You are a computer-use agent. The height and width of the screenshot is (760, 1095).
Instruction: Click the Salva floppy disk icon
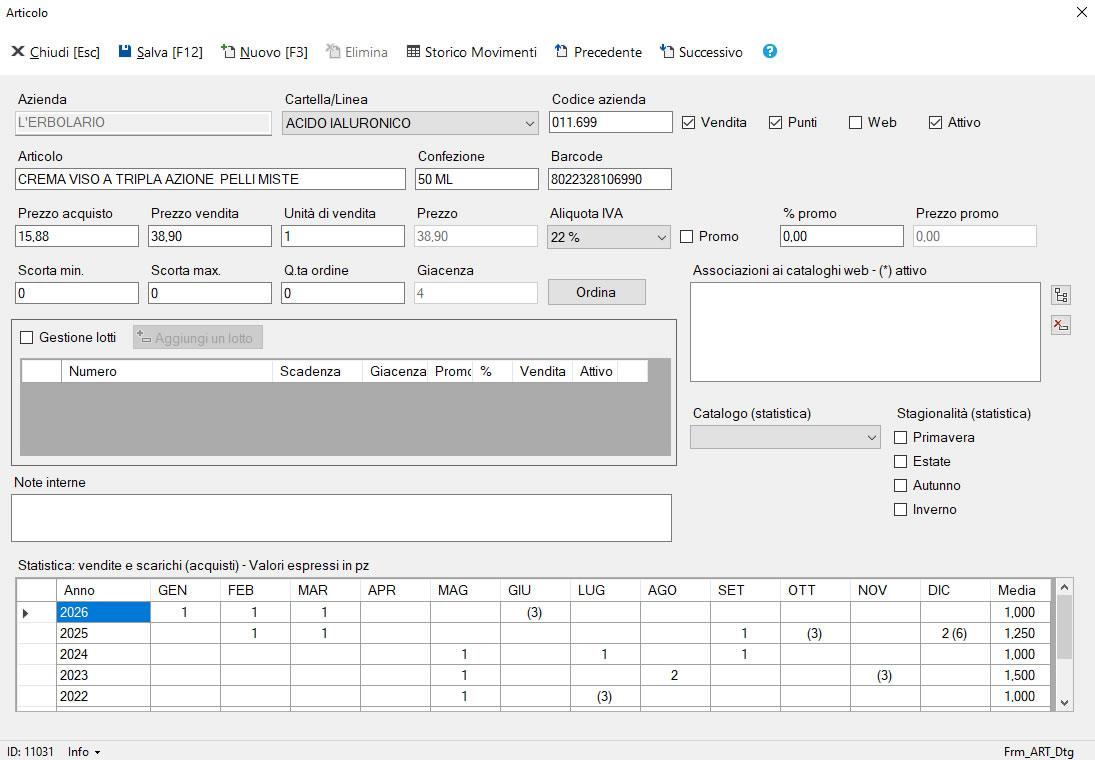pos(125,51)
